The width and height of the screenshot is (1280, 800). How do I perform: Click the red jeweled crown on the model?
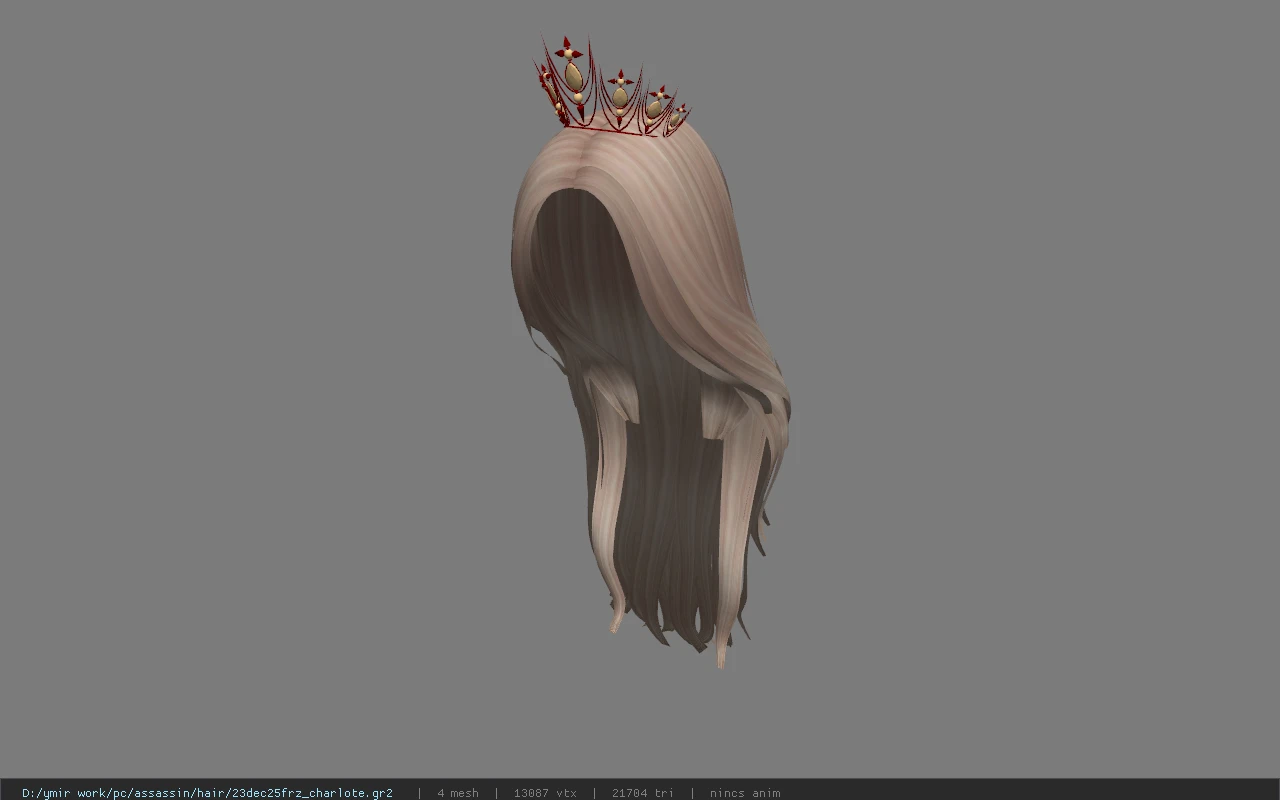[610, 88]
